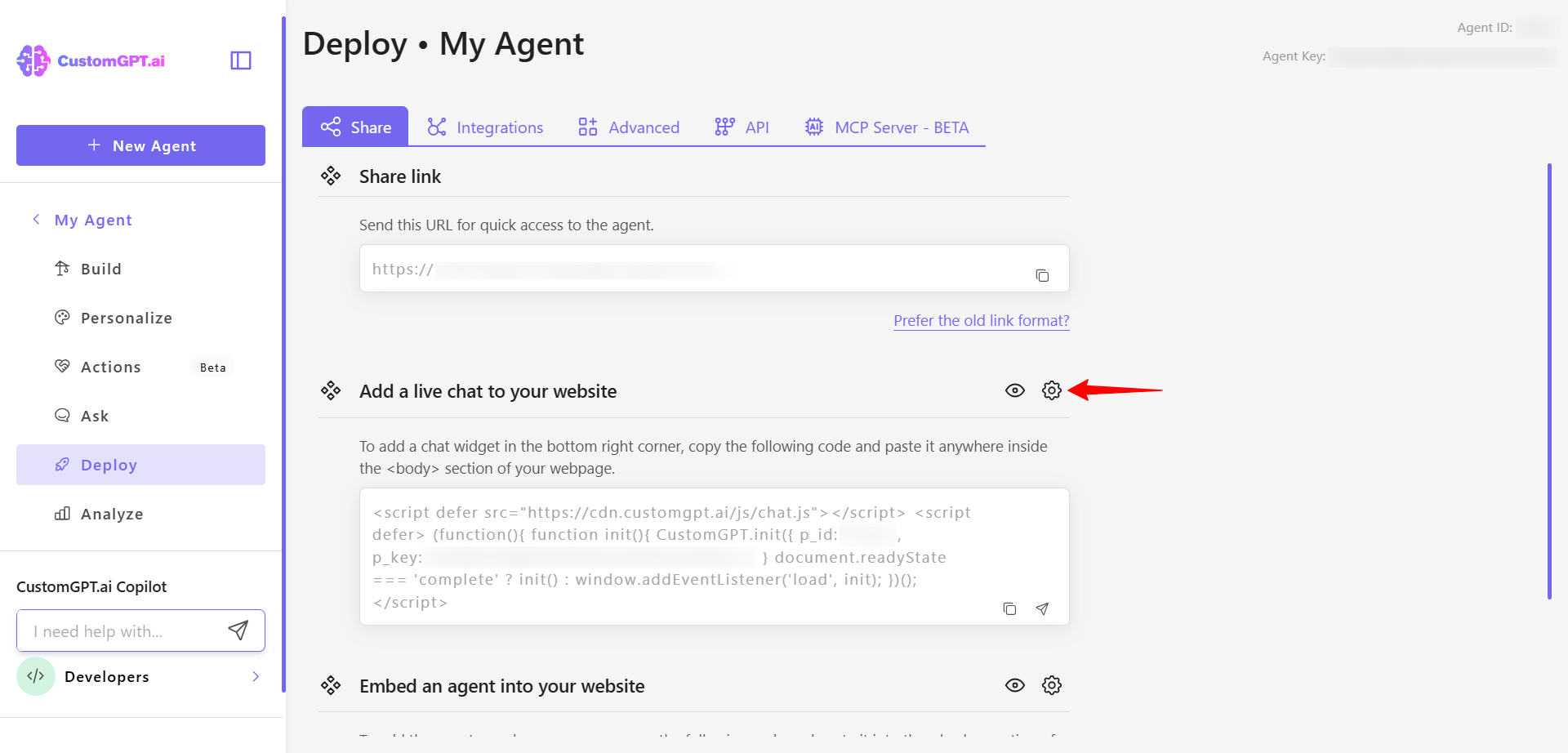This screenshot has width=1568, height=753.
Task: Collapse the sidebar with the panel toggle icon
Action: tap(241, 60)
